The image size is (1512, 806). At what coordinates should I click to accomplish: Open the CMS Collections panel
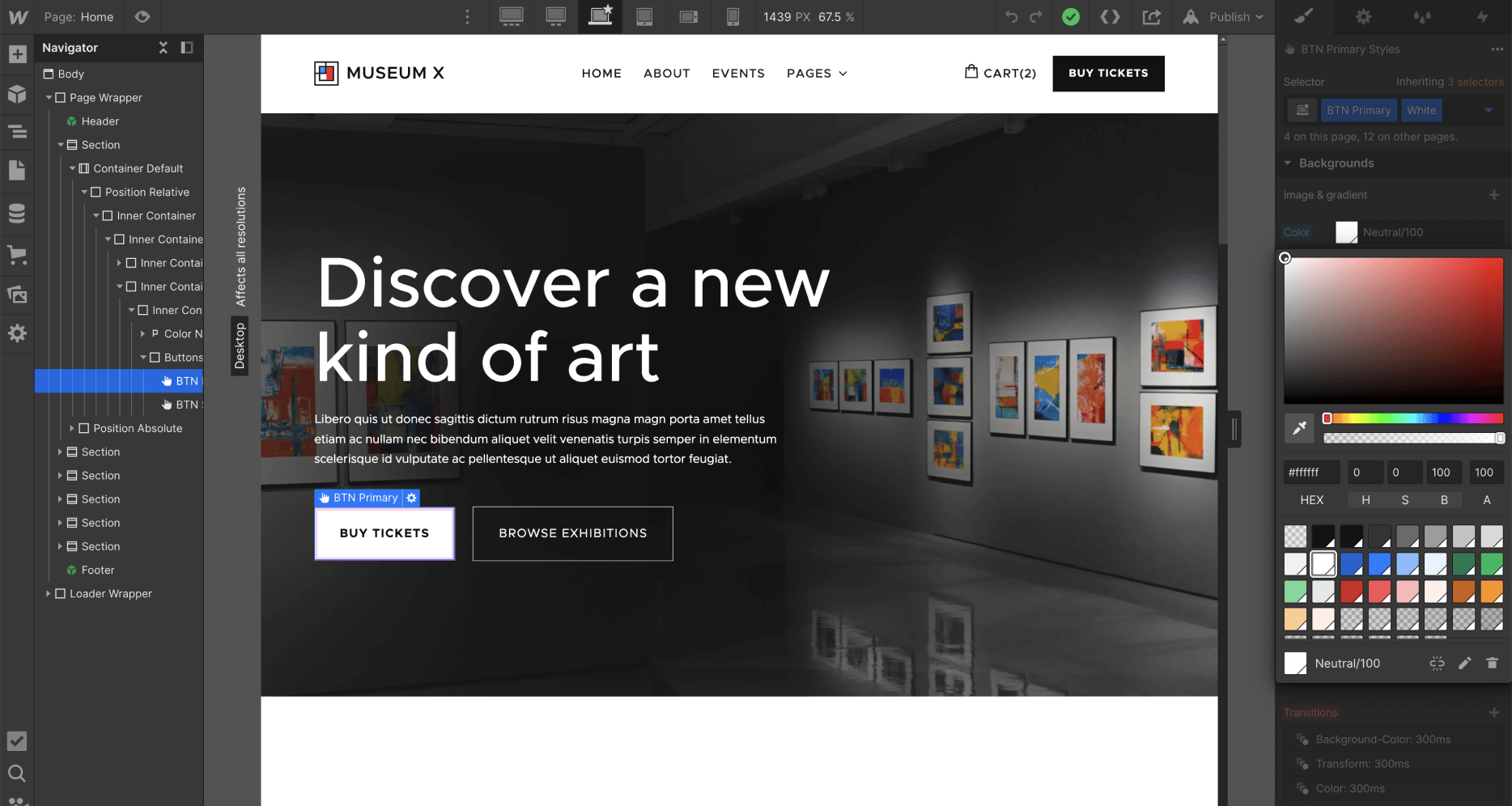pos(18,213)
